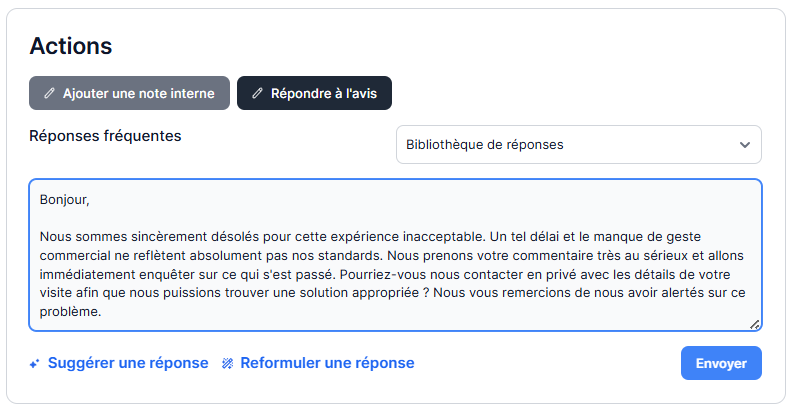Click the Suggérer une réponse link
Viewport: 795px width, 410px height.
(128, 363)
